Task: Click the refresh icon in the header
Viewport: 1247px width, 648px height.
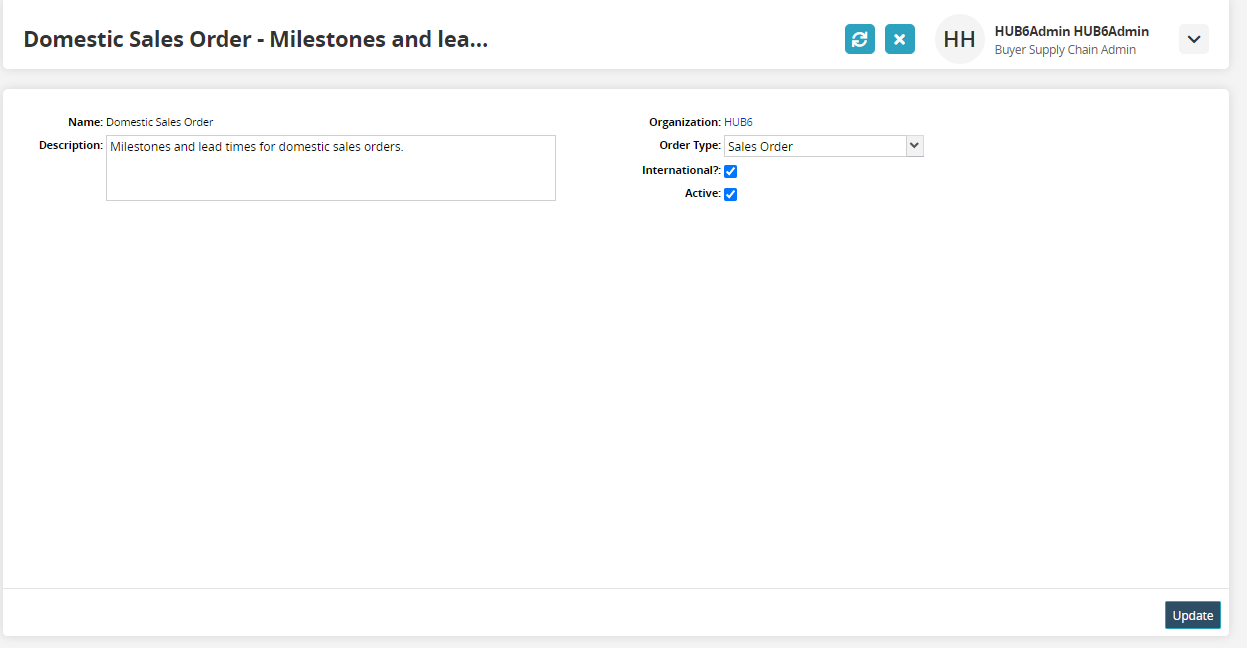Action: pyautogui.click(x=860, y=39)
